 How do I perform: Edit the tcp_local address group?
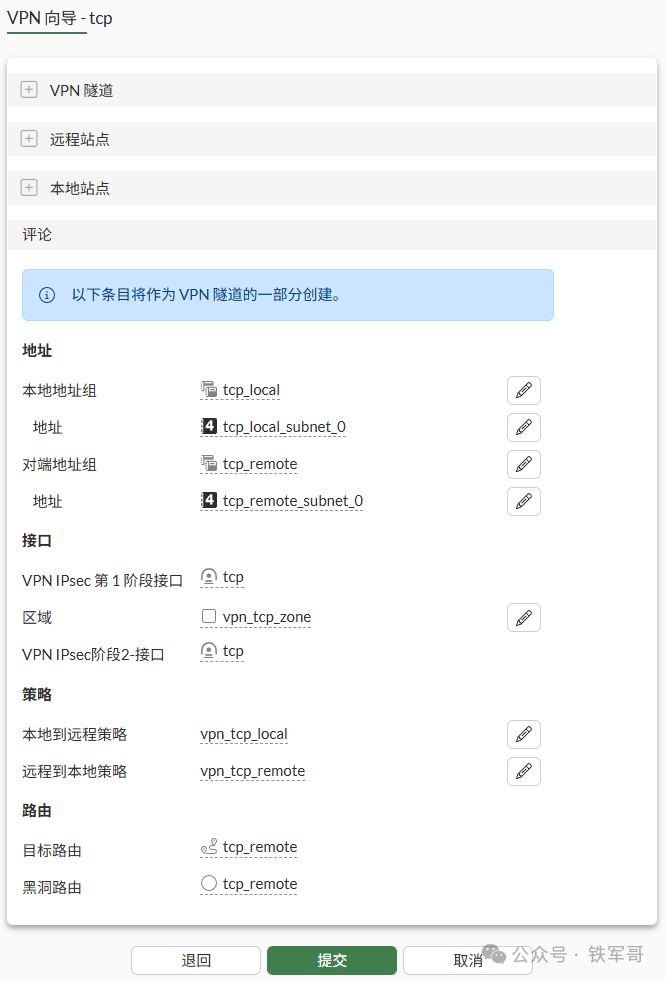(x=524, y=390)
